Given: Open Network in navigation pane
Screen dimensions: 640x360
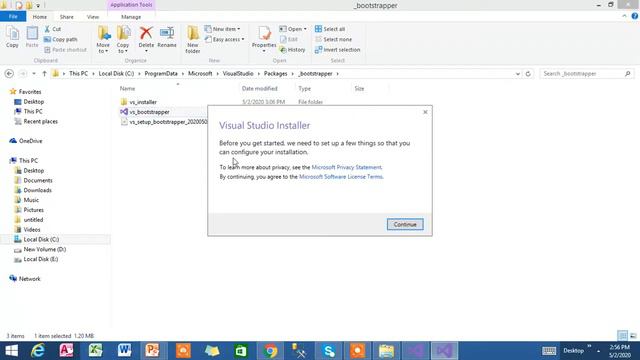Looking at the screenshot, I should click(x=29, y=279).
